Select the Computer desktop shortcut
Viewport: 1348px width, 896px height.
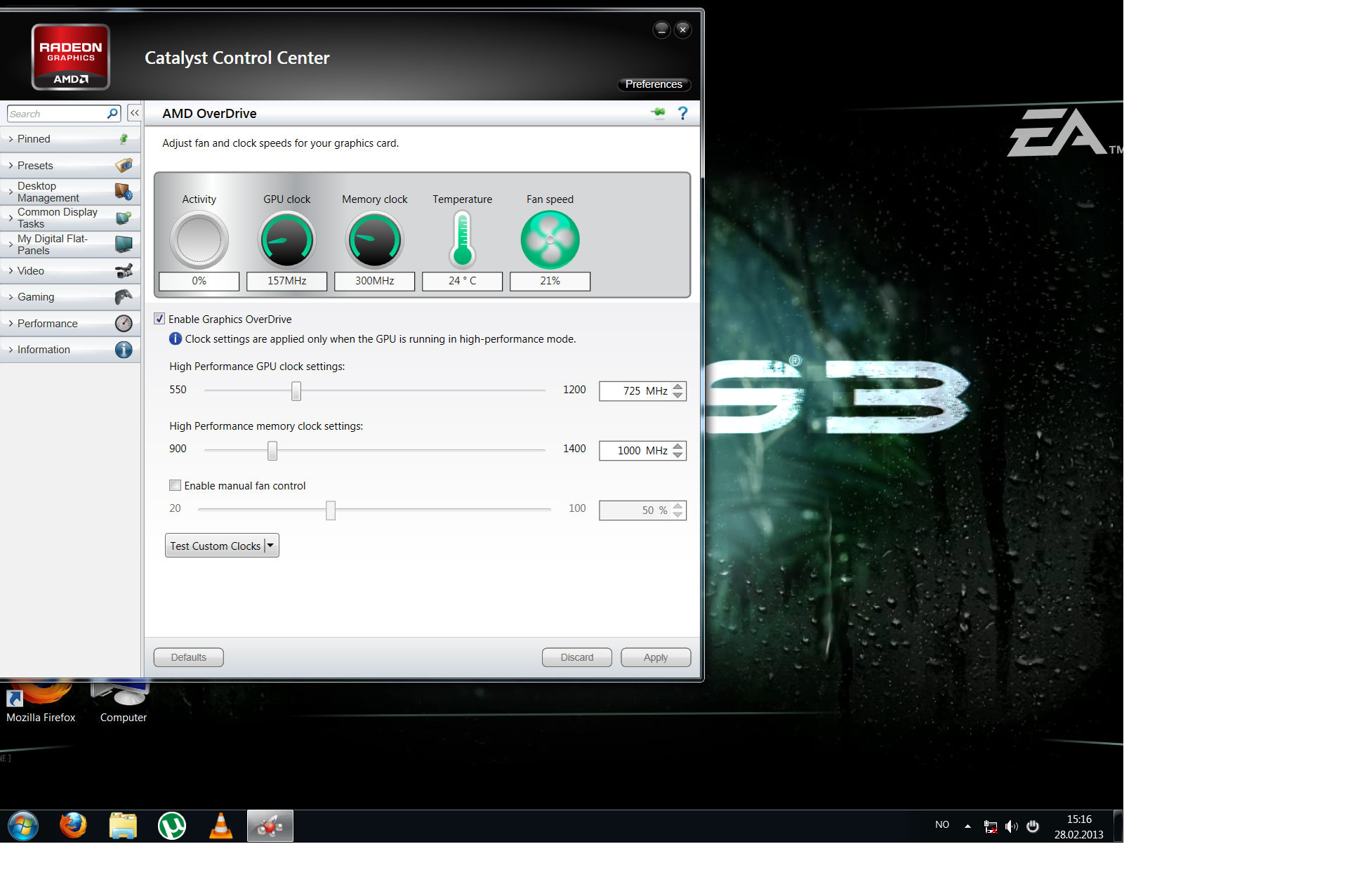[123, 702]
